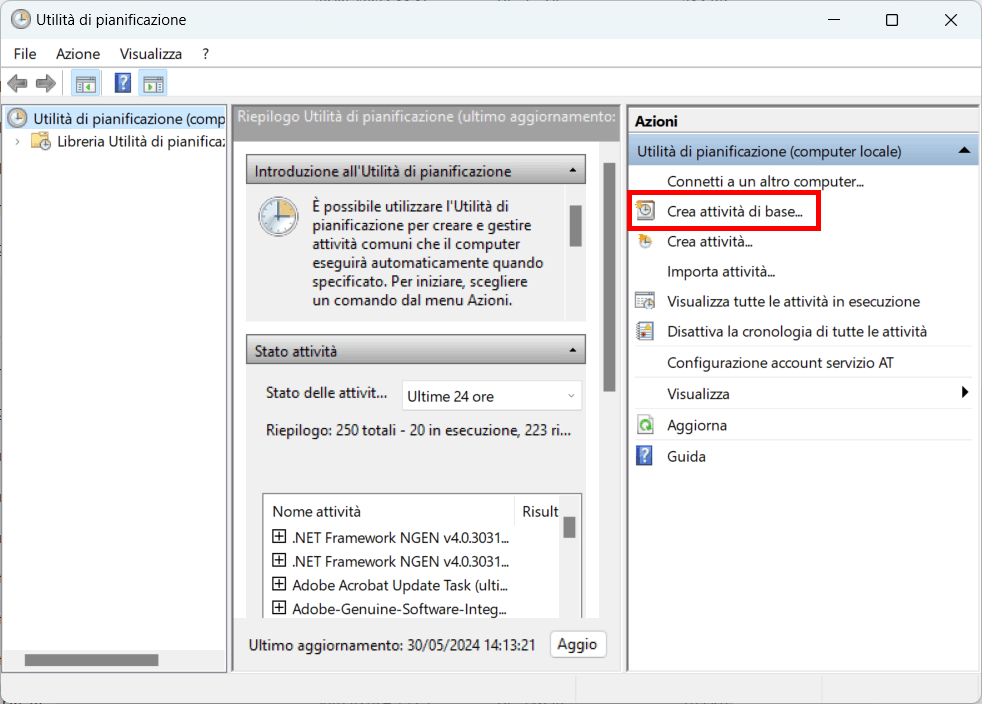Click the Forward arrow toolbar icon
The image size is (982, 704).
click(45, 83)
